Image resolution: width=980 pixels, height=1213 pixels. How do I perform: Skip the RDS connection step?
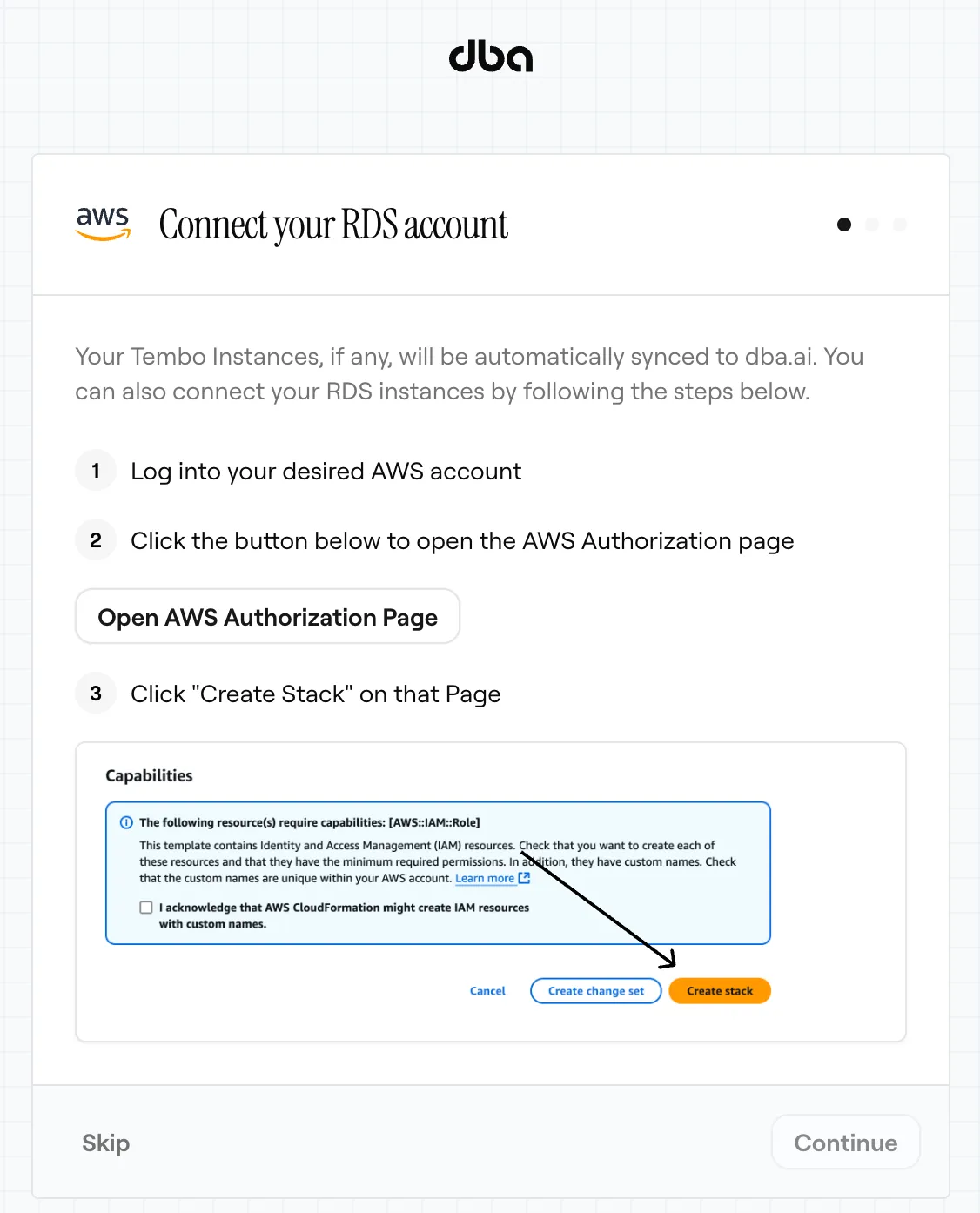point(106,1143)
